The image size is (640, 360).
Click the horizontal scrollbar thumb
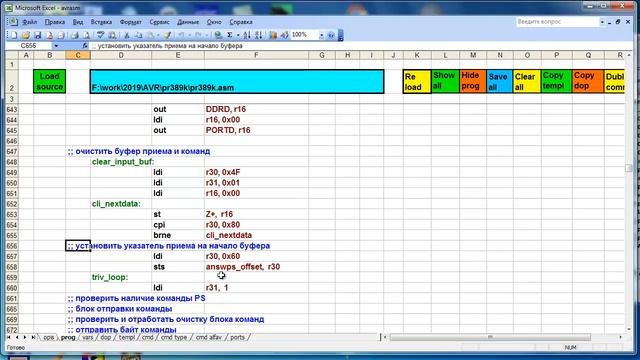pos(490,338)
